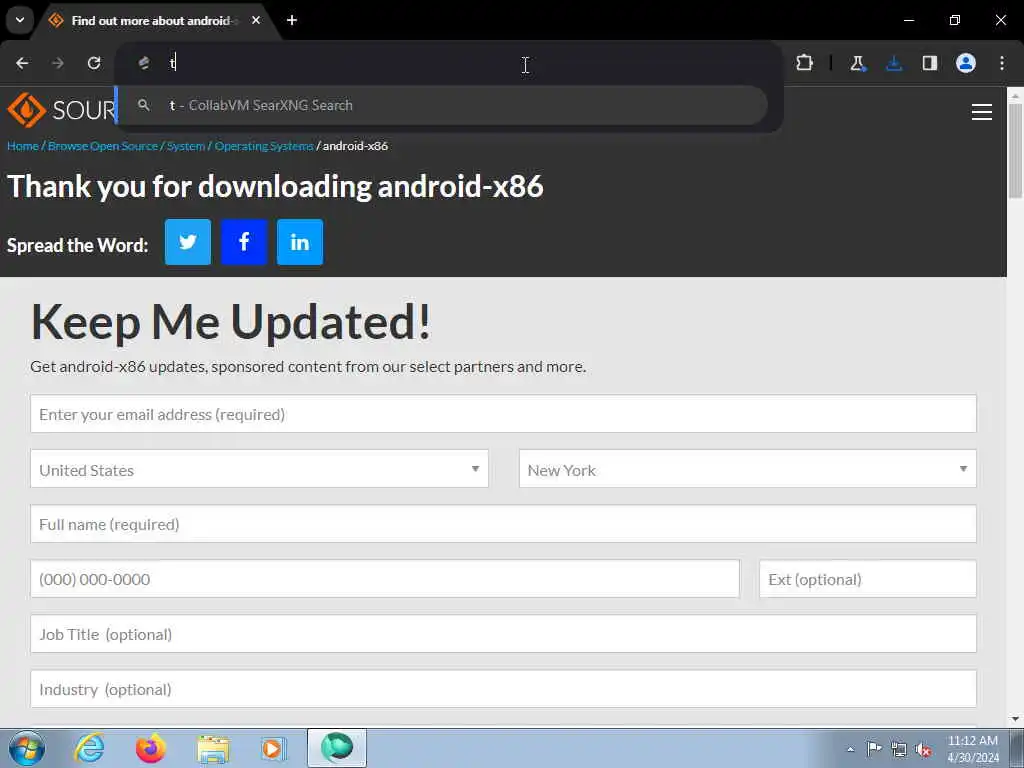The height and width of the screenshot is (768, 1024).
Task: Click the SourceForge logo
Action: click(x=61, y=110)
